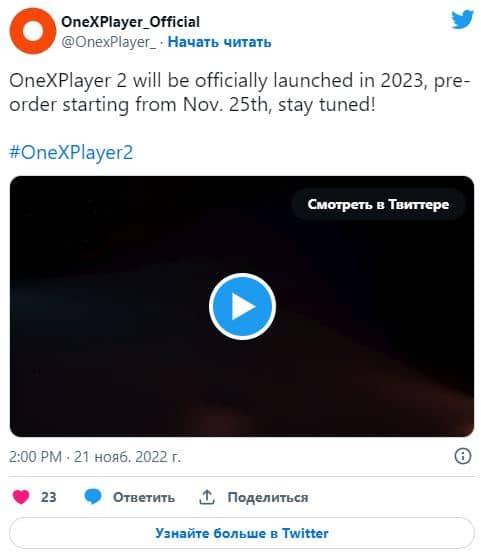Screen dimensions: 481x558
Task: Click the tweet text about OneXPlayer 2 launch
Action: click(x=240, y=93)
